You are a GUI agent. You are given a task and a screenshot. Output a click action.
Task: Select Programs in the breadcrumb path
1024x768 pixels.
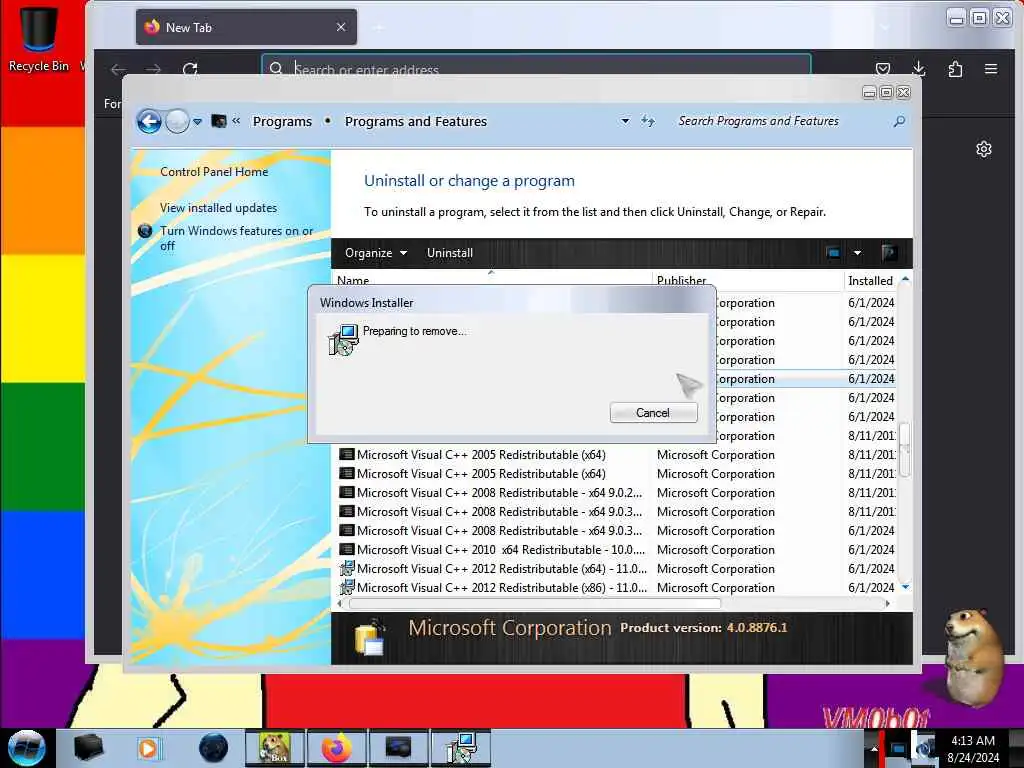282,121
